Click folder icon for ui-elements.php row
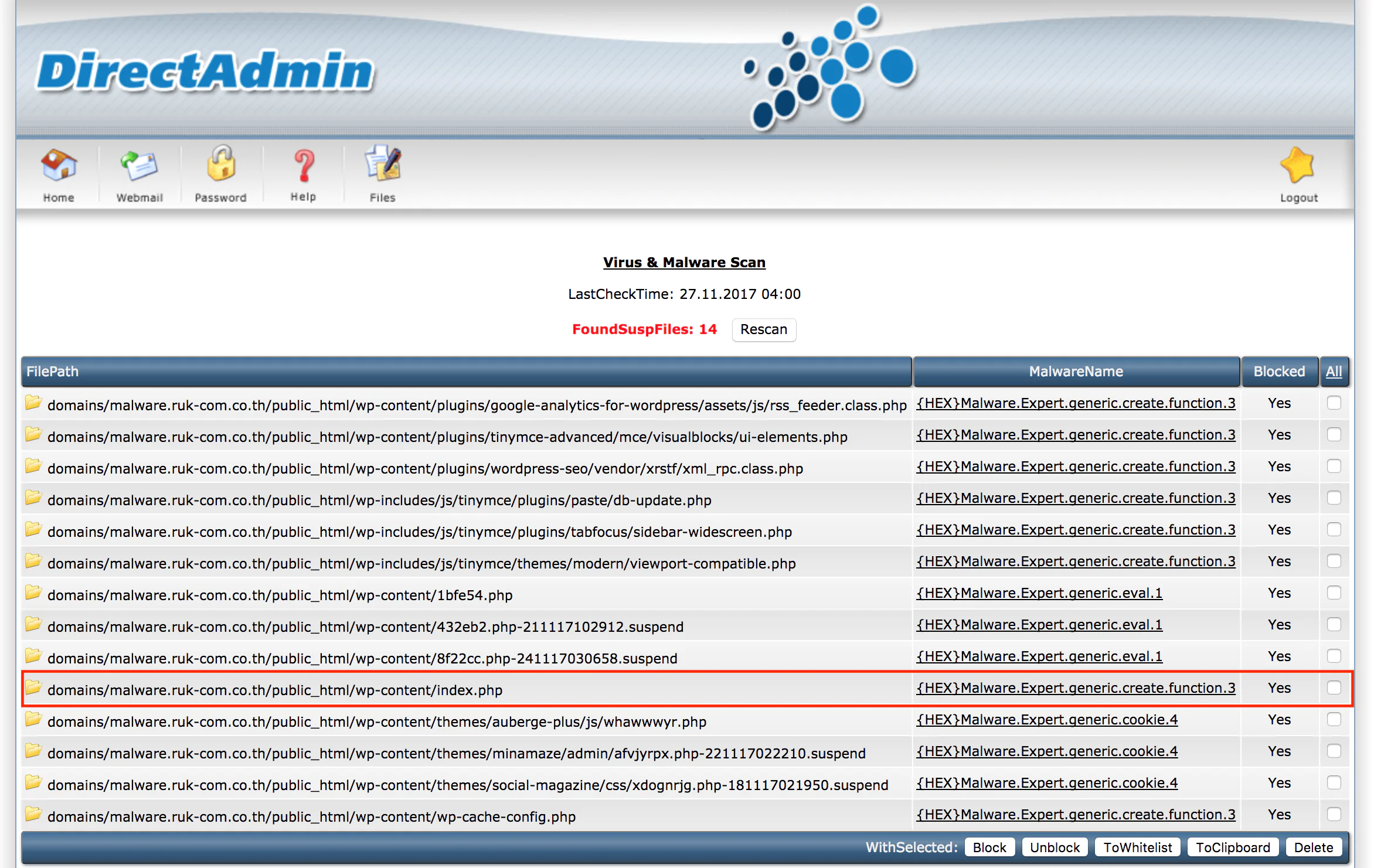The width and height of the screenshot is (1374, 868). click(x=33, y=435)
